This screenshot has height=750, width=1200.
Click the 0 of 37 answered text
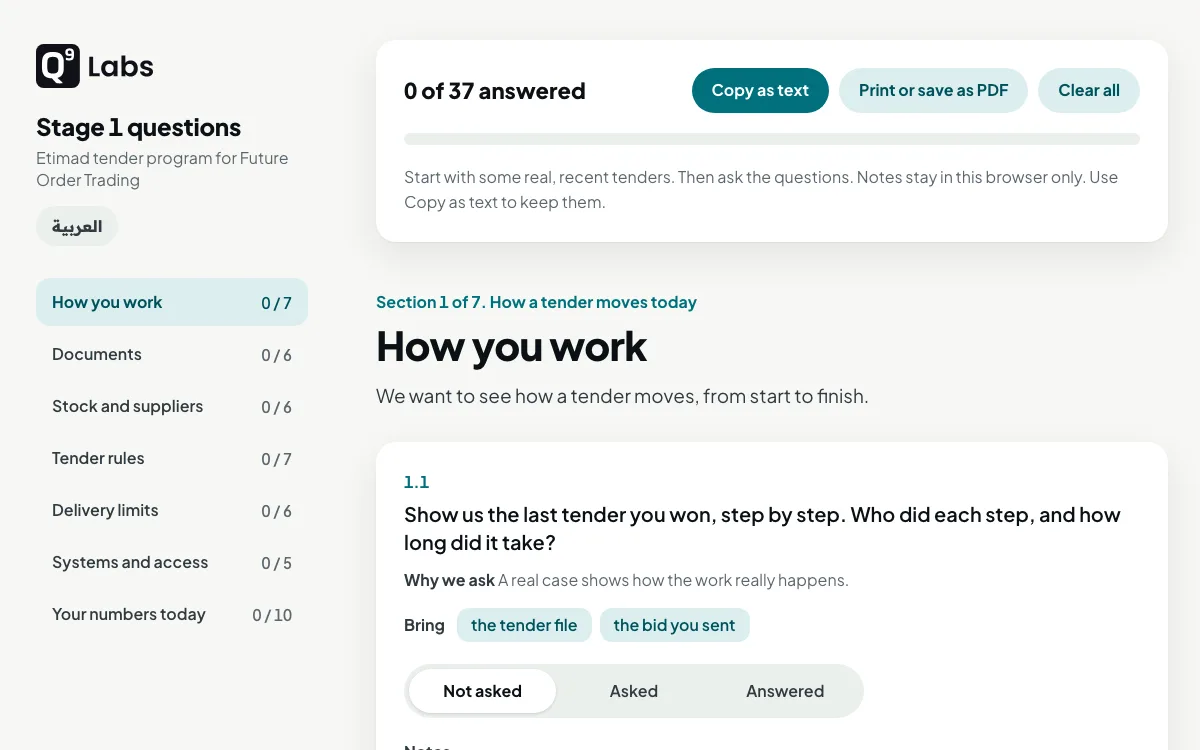point(495,91)
